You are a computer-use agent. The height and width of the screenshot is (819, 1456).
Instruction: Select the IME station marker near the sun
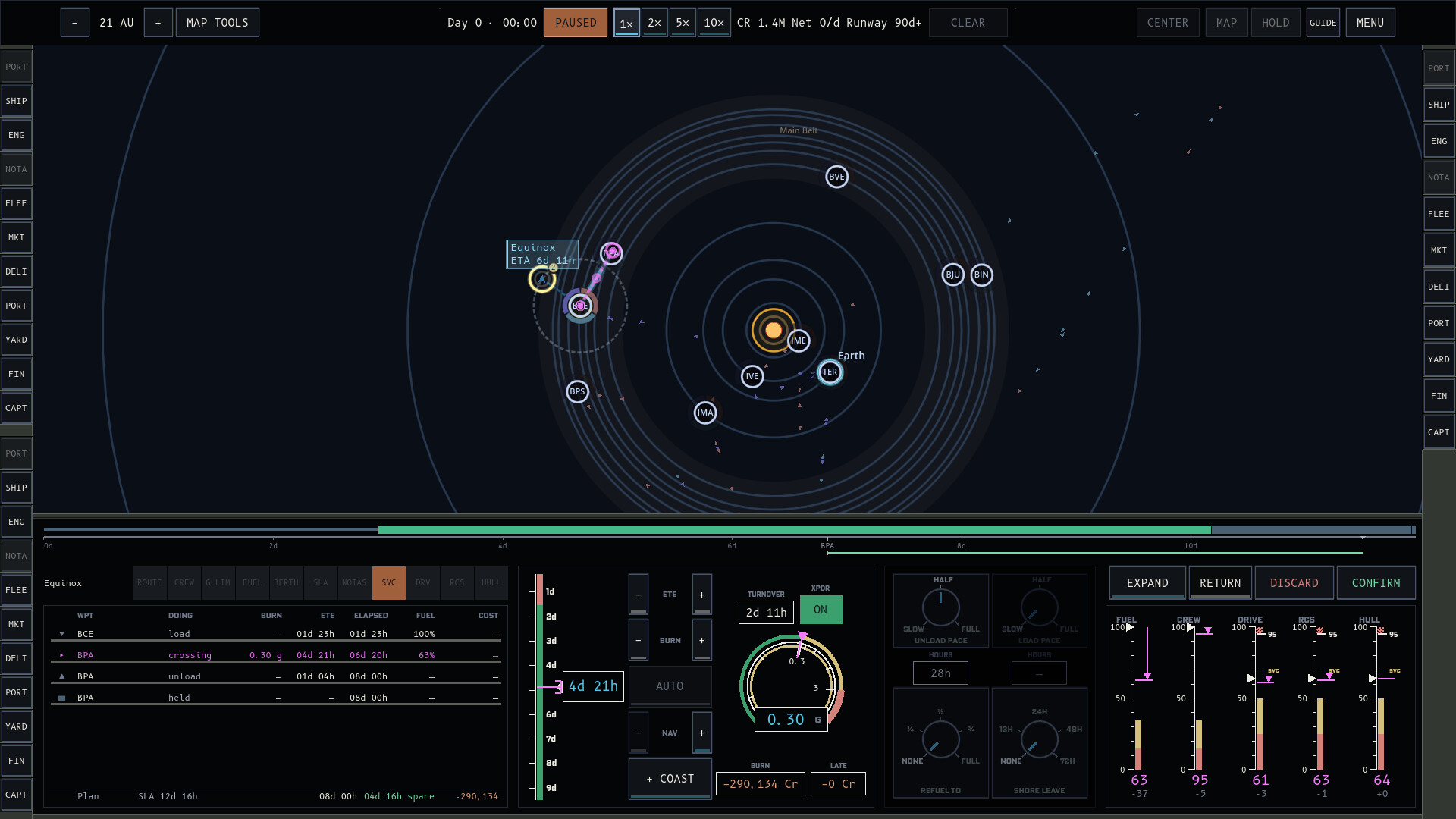(x=799, y=340)
